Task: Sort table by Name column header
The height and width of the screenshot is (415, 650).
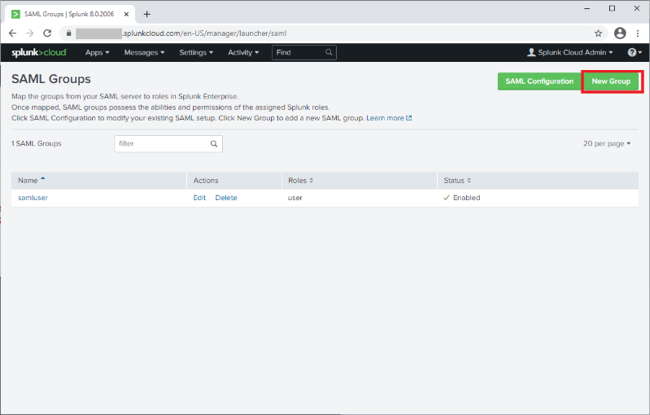Action: [28, 180]
